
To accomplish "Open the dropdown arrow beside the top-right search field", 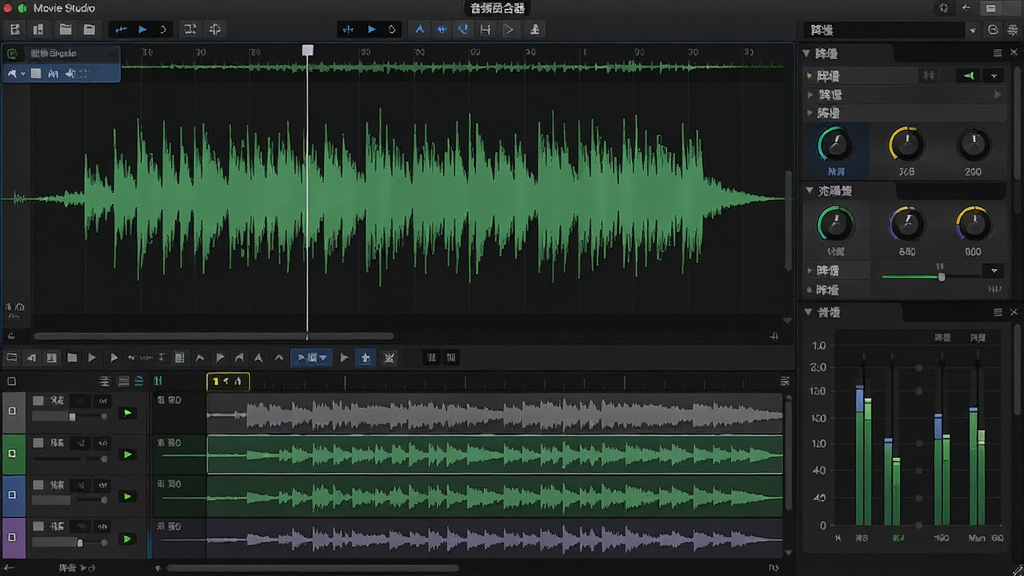I will tap(972, 30).
